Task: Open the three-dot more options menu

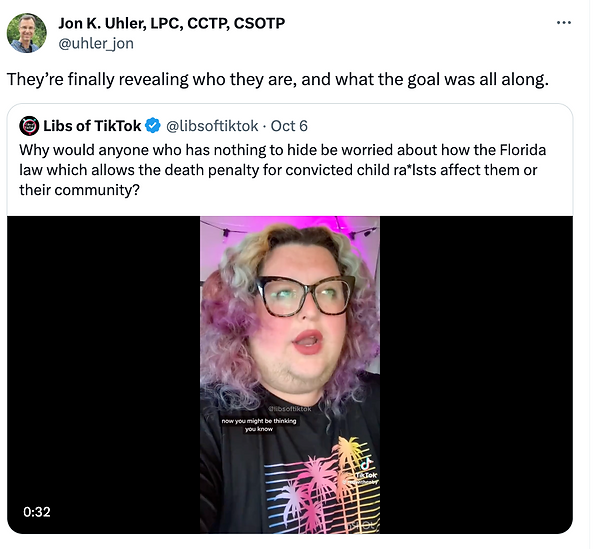Action: [x=564, y=23]
